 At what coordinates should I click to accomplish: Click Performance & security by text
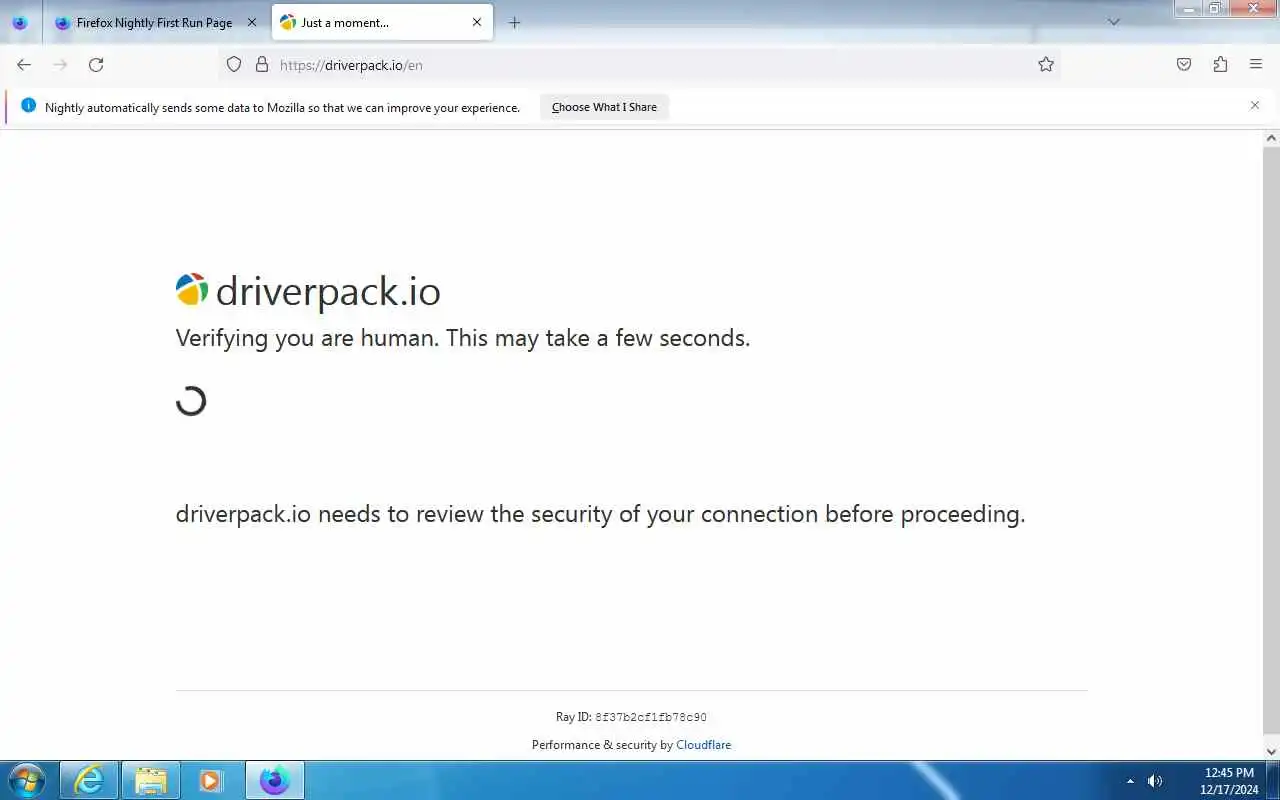pyautogui.click(x=602, y=745)
